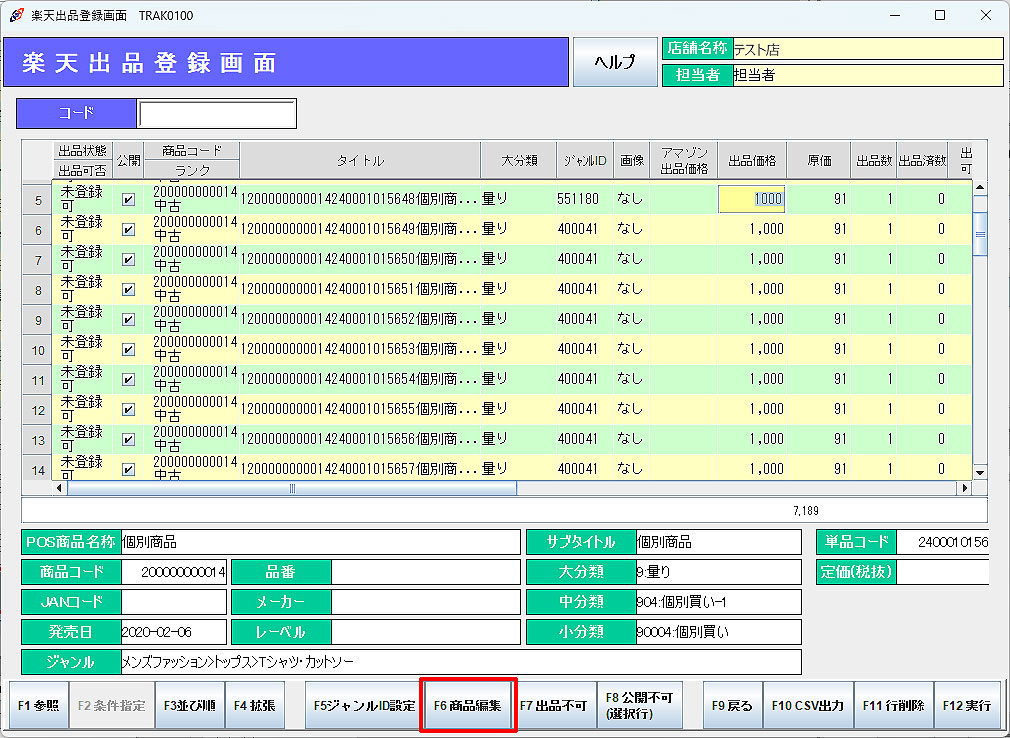The image size is (1010, 738).
Task: Click F5 ジャンルID設定 button
Action: pyautogui.click(x=364, y=705)
